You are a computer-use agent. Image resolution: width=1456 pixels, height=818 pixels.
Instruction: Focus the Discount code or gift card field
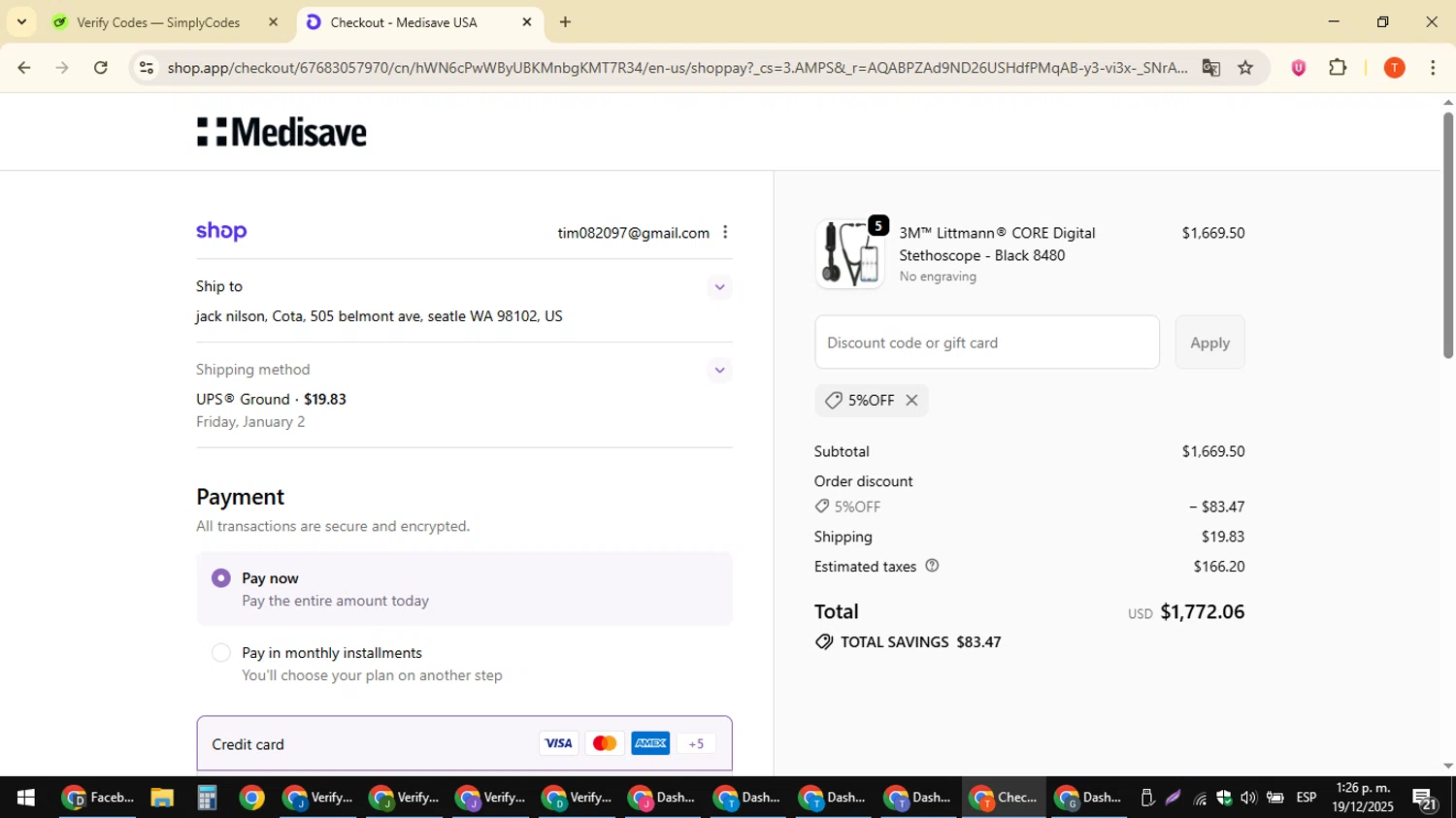click(x=987, y=343)
